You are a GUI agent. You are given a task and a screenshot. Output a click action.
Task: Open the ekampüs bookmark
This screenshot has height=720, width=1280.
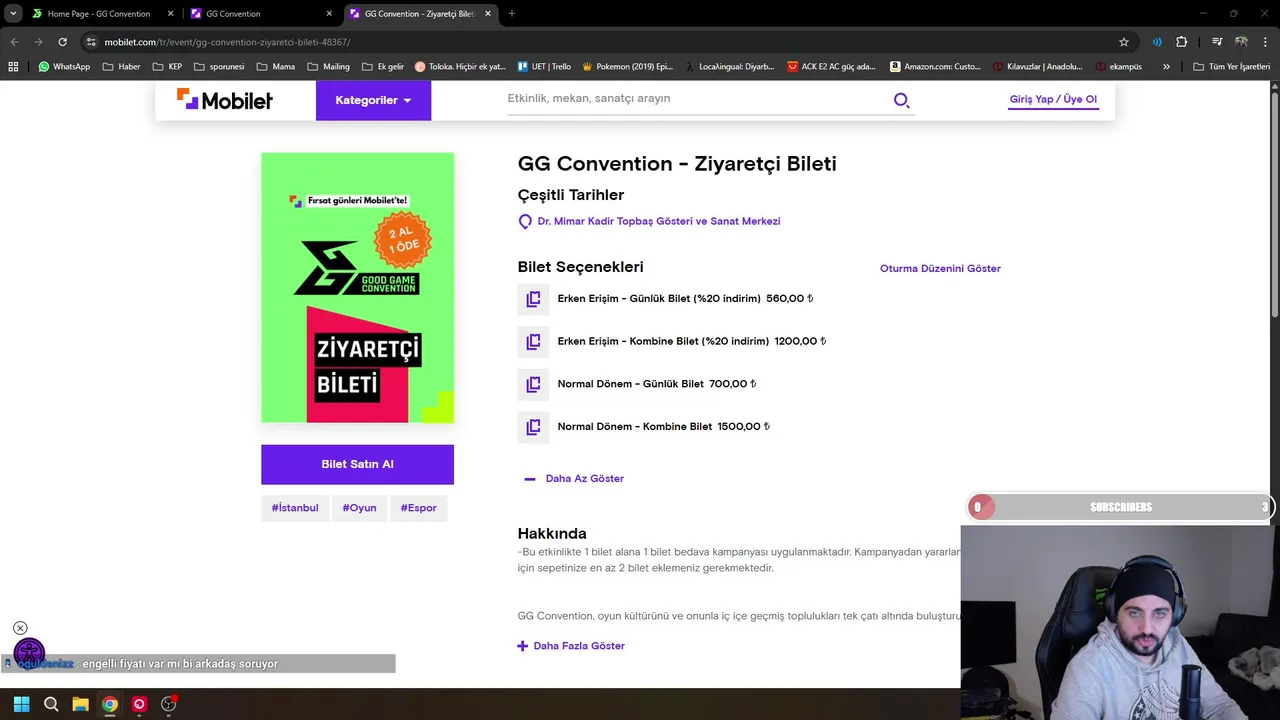[x=1118, y=67]
